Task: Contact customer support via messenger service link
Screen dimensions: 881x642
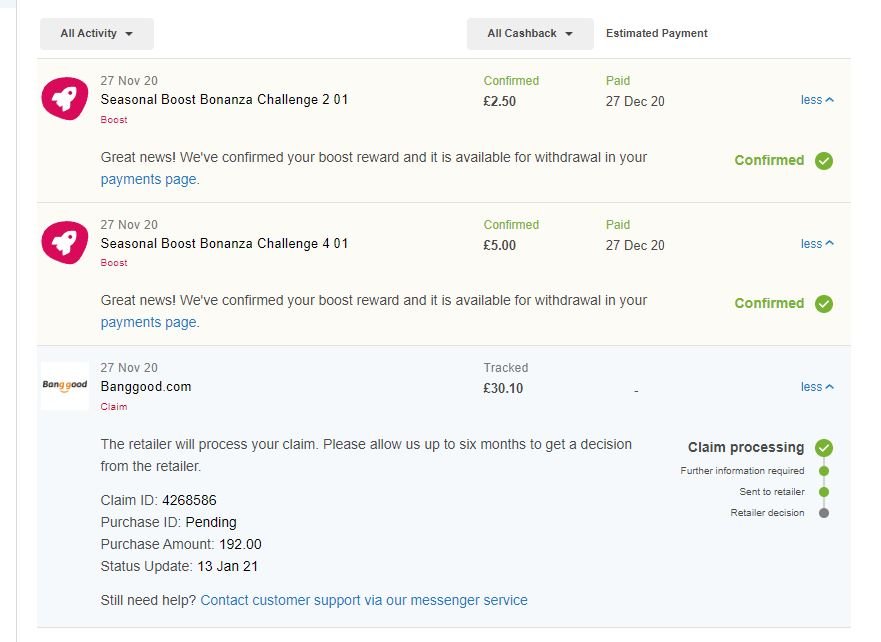Action: click(x=364, y=600)
